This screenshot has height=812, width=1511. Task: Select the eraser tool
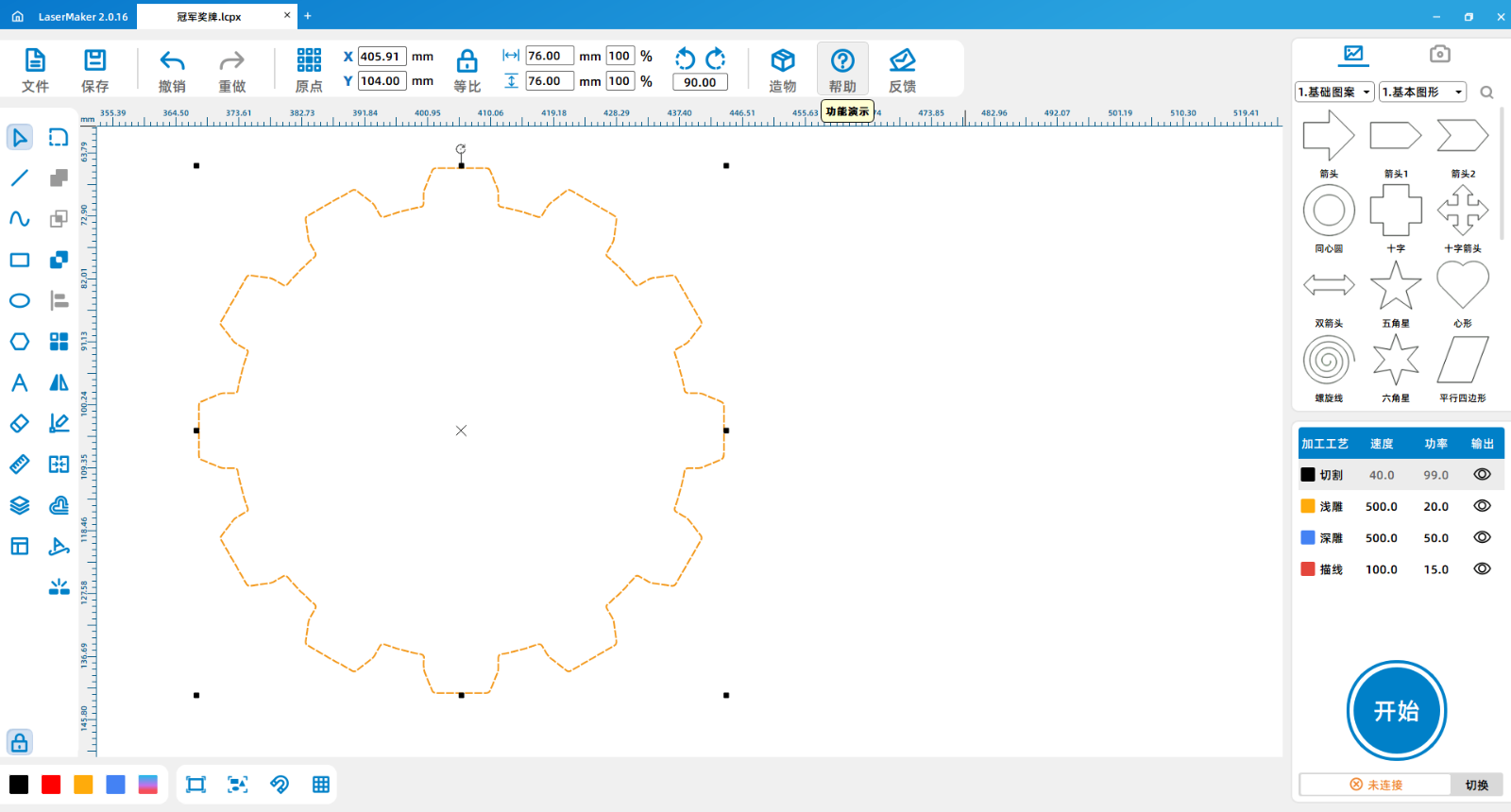coord(20,424)
